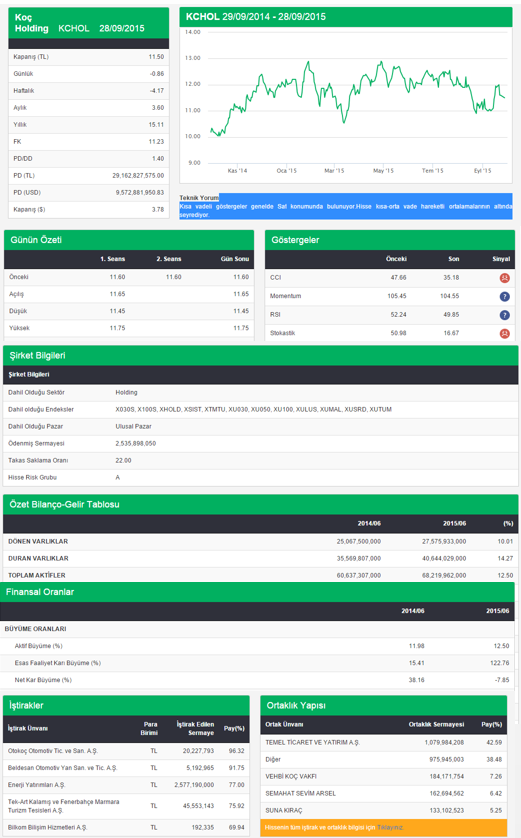
Task: Select the 2. Seans column header
Action: (x=169, y=259)
